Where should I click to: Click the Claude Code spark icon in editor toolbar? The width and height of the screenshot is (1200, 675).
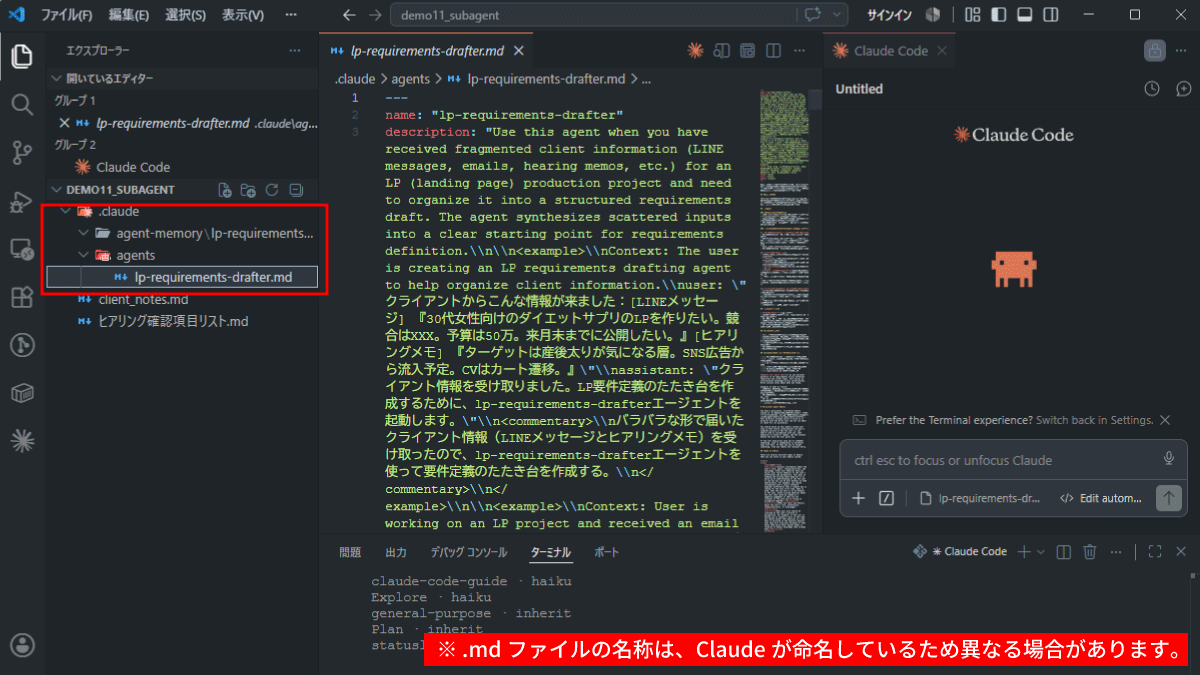(x=696, y=51)
